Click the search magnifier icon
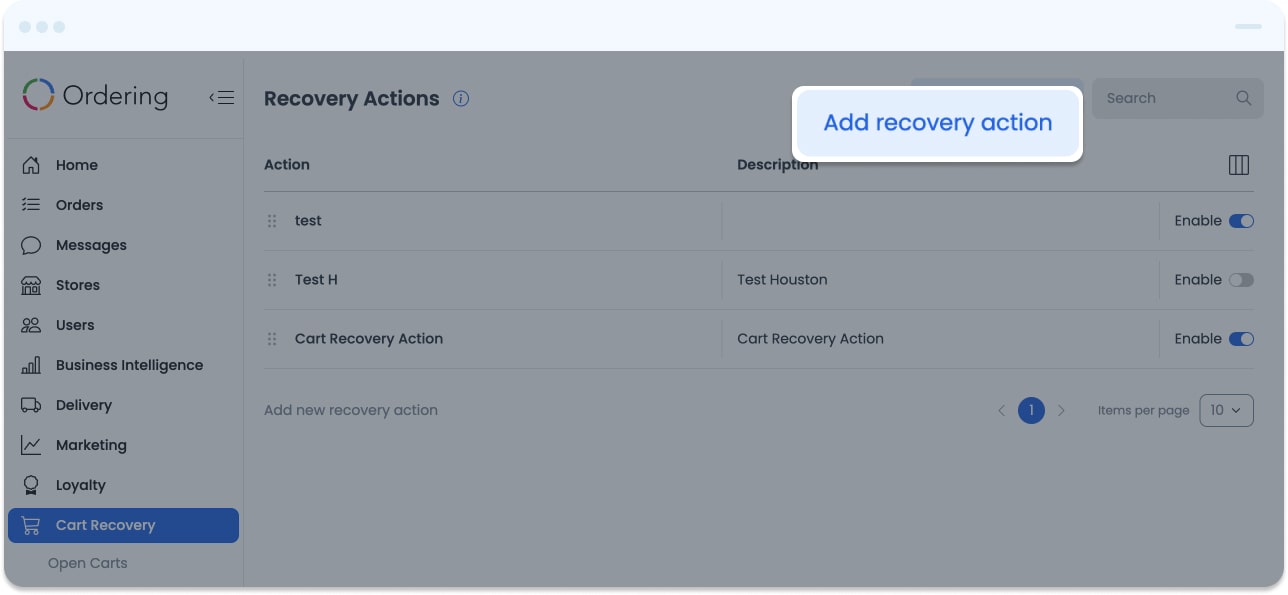 (x=1244, y=98)
